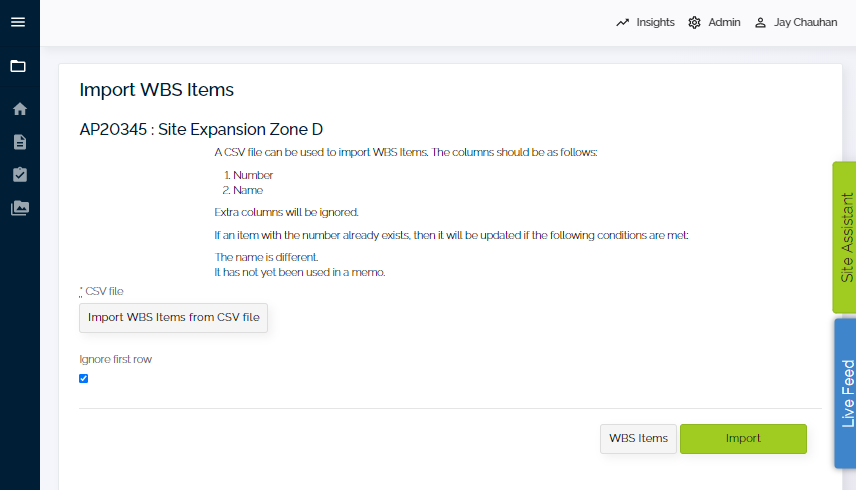Choose Import WBS Items from CSV file
Viewport: 856px width, 490px height.
(174, 318)
